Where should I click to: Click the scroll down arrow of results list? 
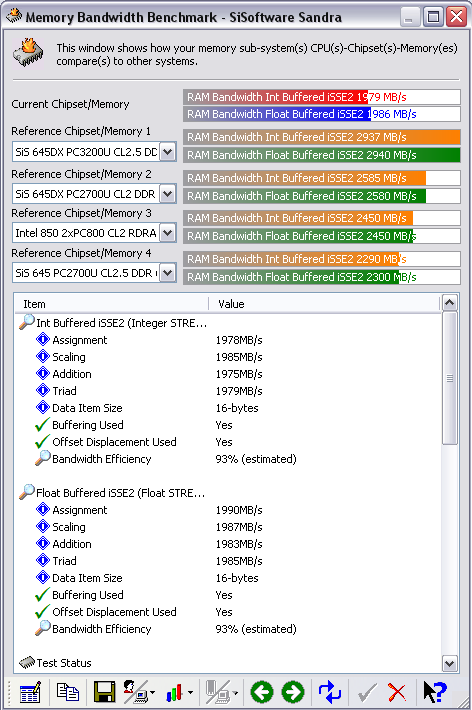(449, 664)
